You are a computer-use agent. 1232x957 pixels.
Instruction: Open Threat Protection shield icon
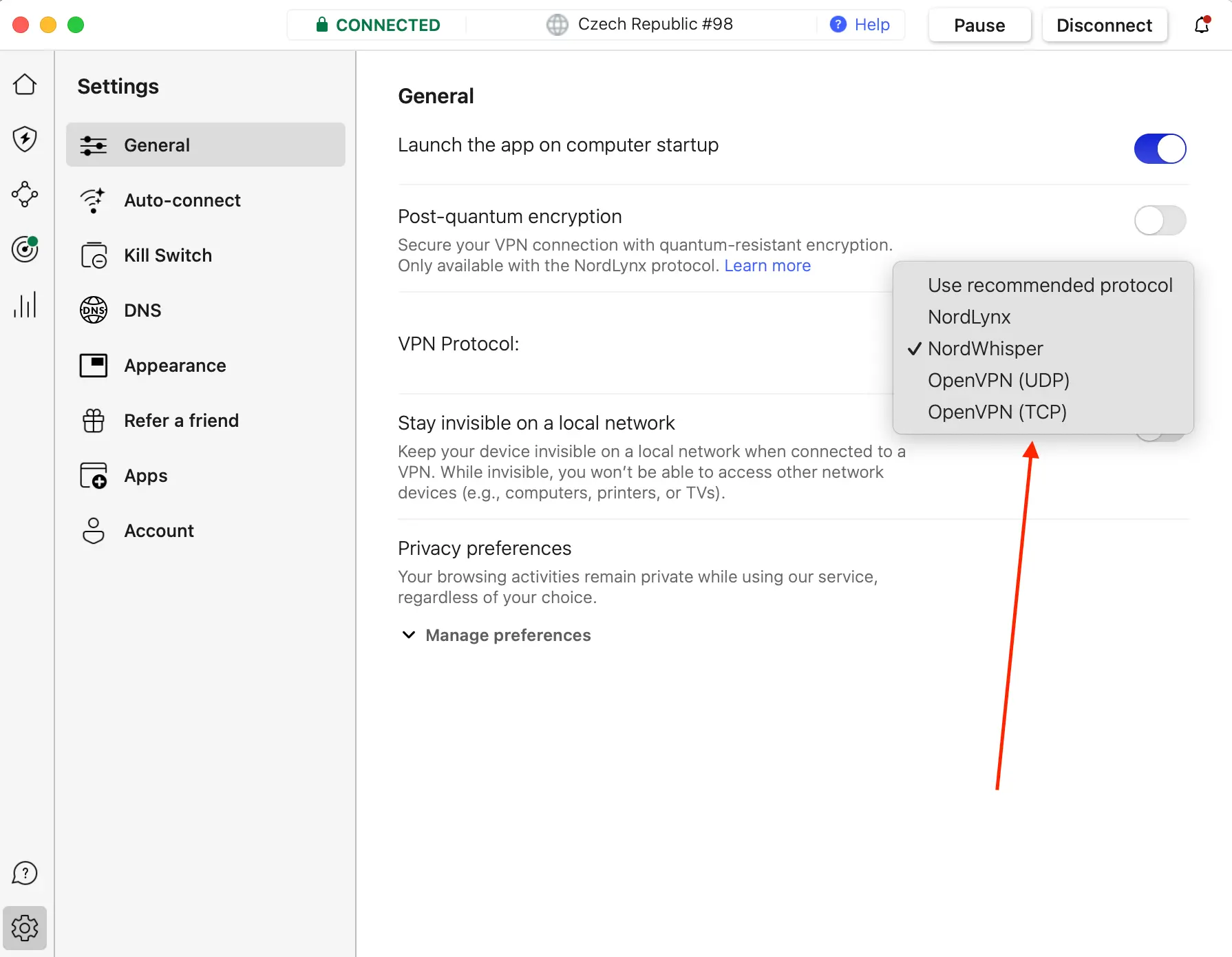(x=25, y=139)
